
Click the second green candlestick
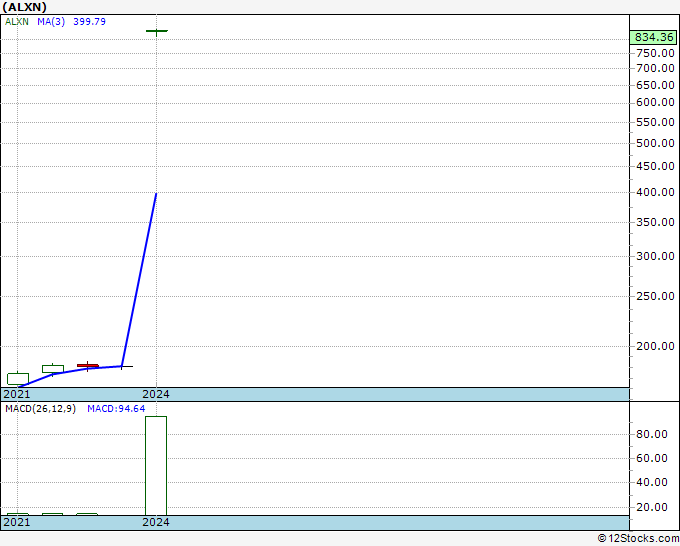(x=53, y=369)
